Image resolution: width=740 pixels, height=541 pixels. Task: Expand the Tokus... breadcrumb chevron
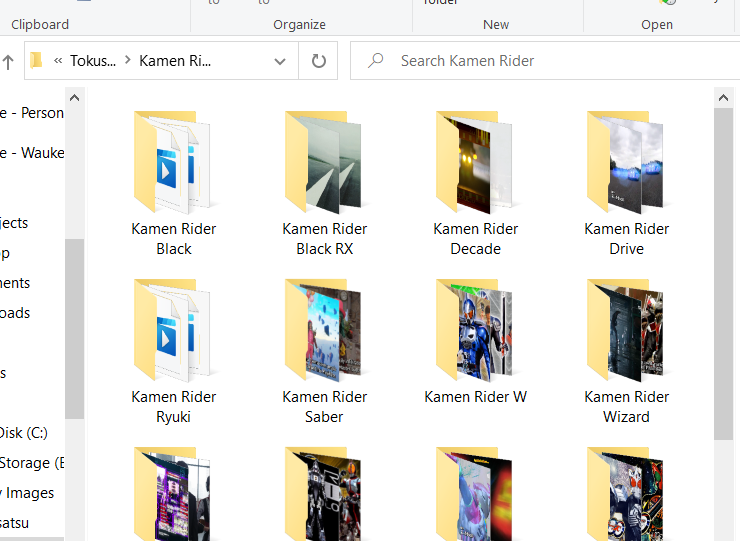click(127, 60)
